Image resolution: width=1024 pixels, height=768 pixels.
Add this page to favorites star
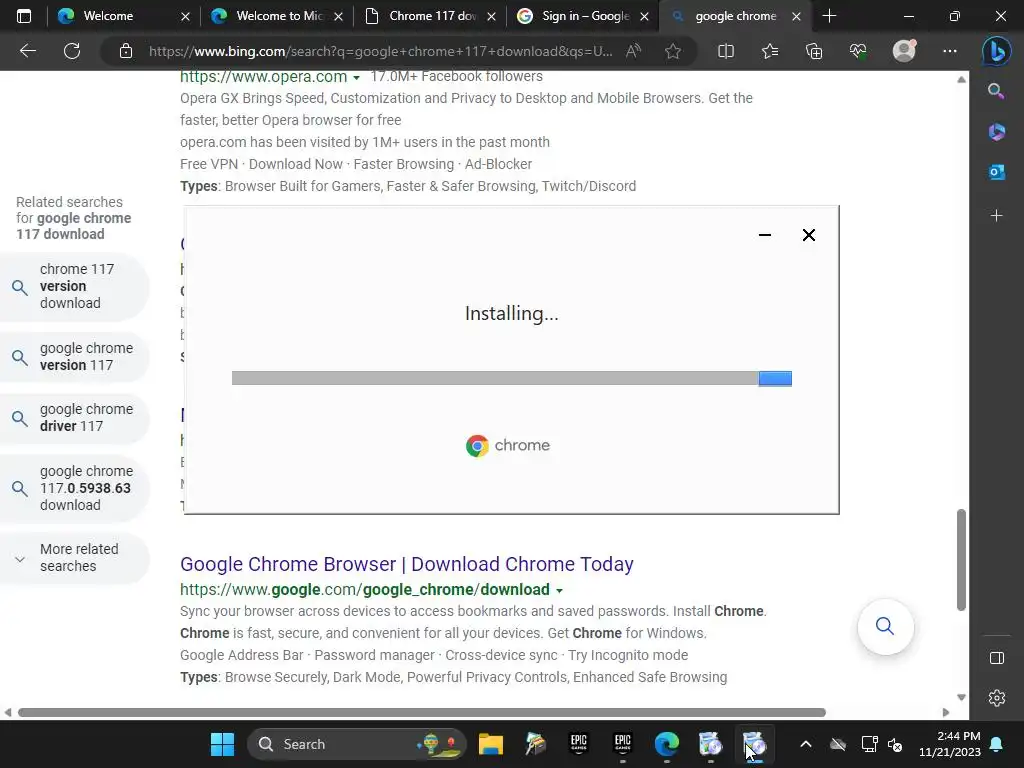tap(673, 51)
